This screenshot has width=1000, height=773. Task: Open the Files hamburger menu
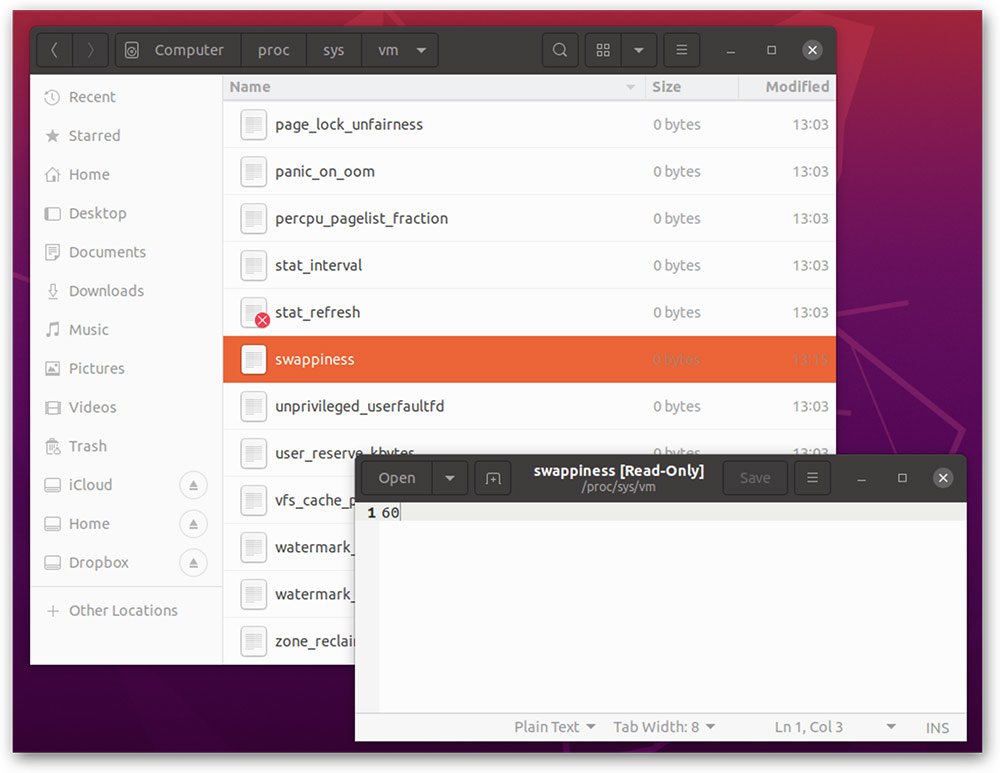point(681,50)
